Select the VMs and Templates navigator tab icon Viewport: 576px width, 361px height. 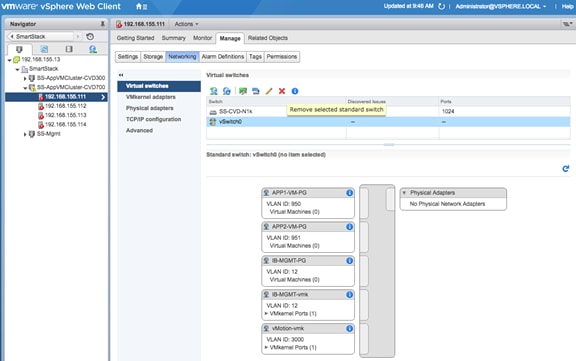(x=44, y=49)
